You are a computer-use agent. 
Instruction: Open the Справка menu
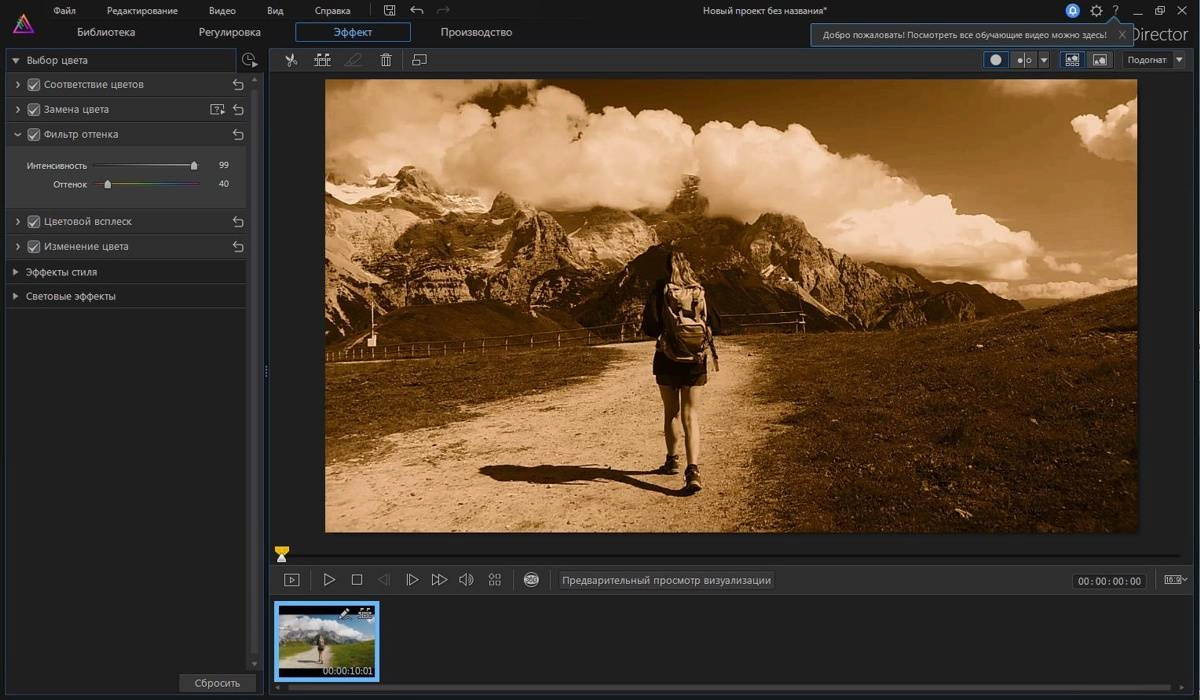332,10
